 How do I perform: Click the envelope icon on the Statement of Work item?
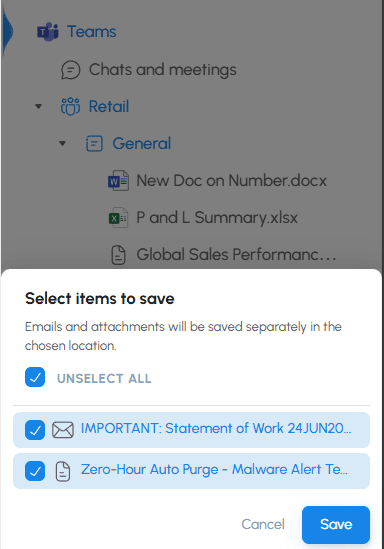click(x=63, y=430)
